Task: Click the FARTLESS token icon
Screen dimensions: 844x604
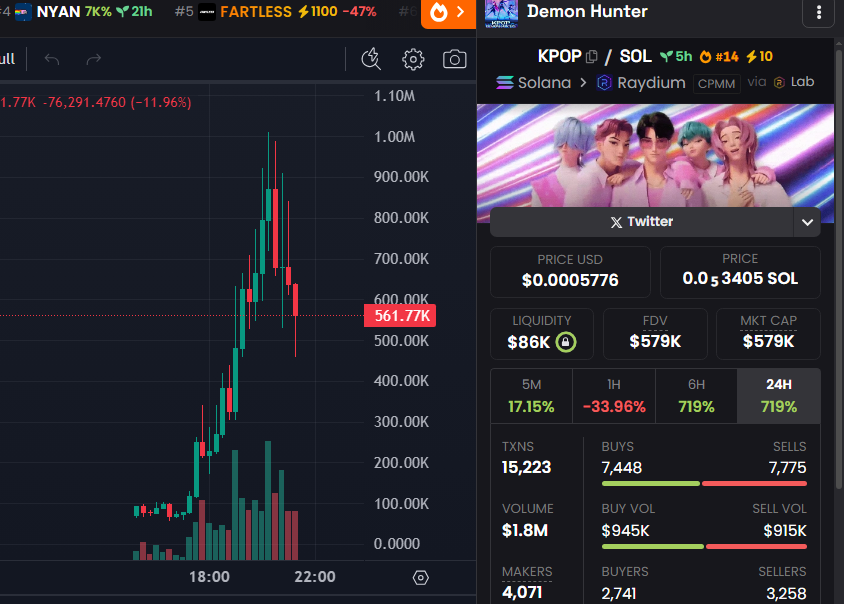Action: point(207,12)
